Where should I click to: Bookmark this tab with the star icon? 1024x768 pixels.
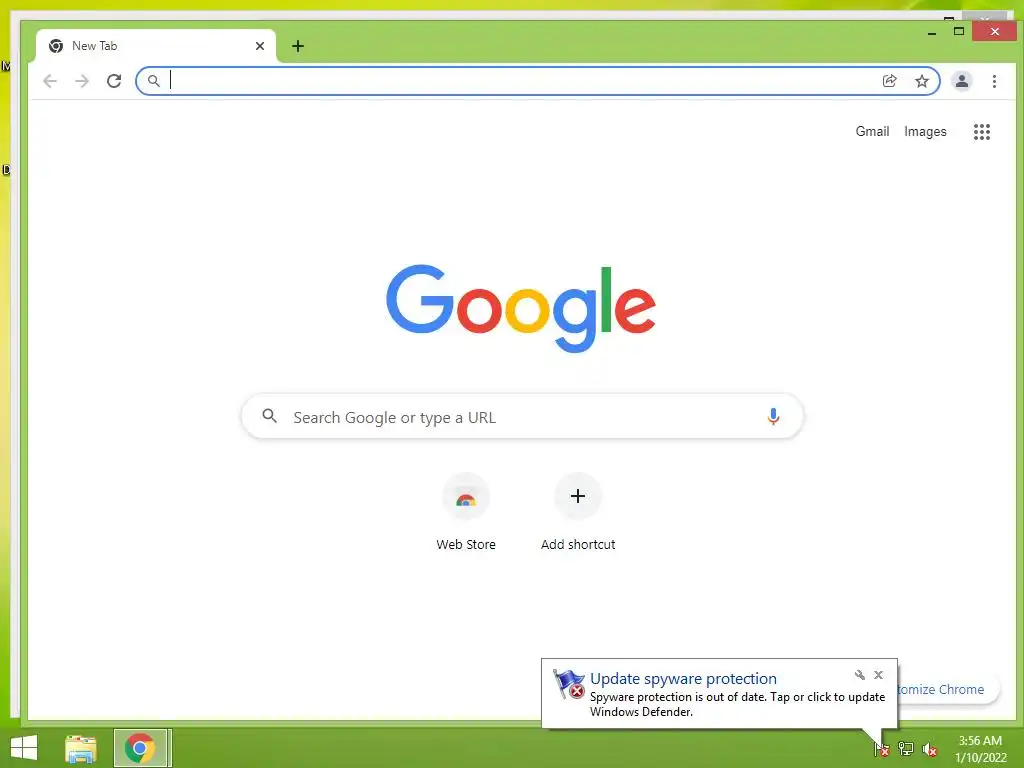(x=921, y=81)
